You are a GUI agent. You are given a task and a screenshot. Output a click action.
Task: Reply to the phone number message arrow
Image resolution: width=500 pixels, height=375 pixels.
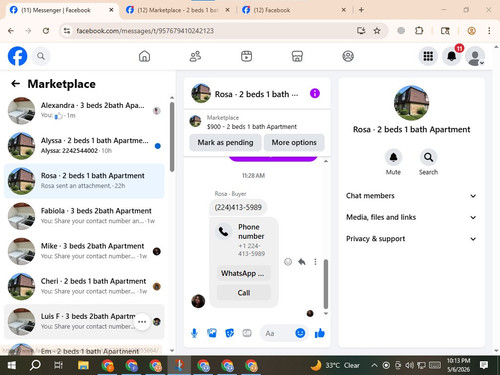click(x=302, y=262)
